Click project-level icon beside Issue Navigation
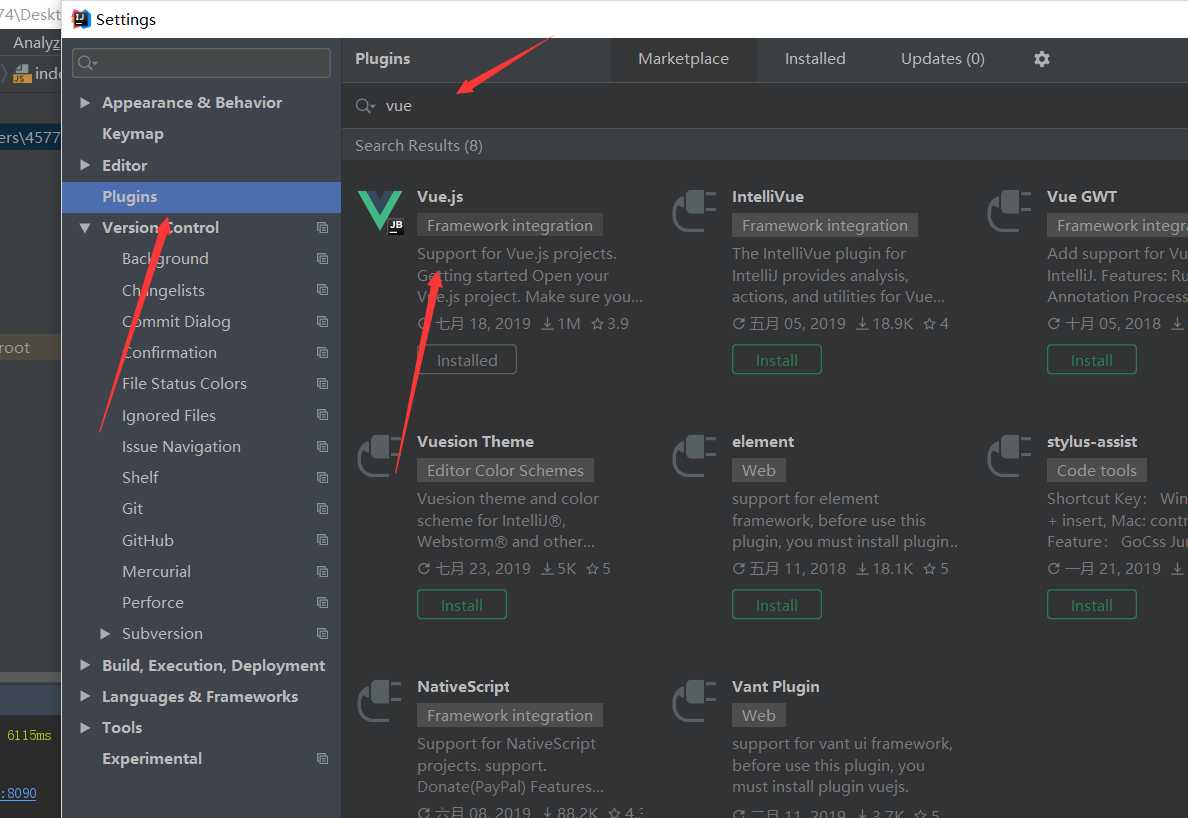The image size is (1188, 818). pos(322,446)
